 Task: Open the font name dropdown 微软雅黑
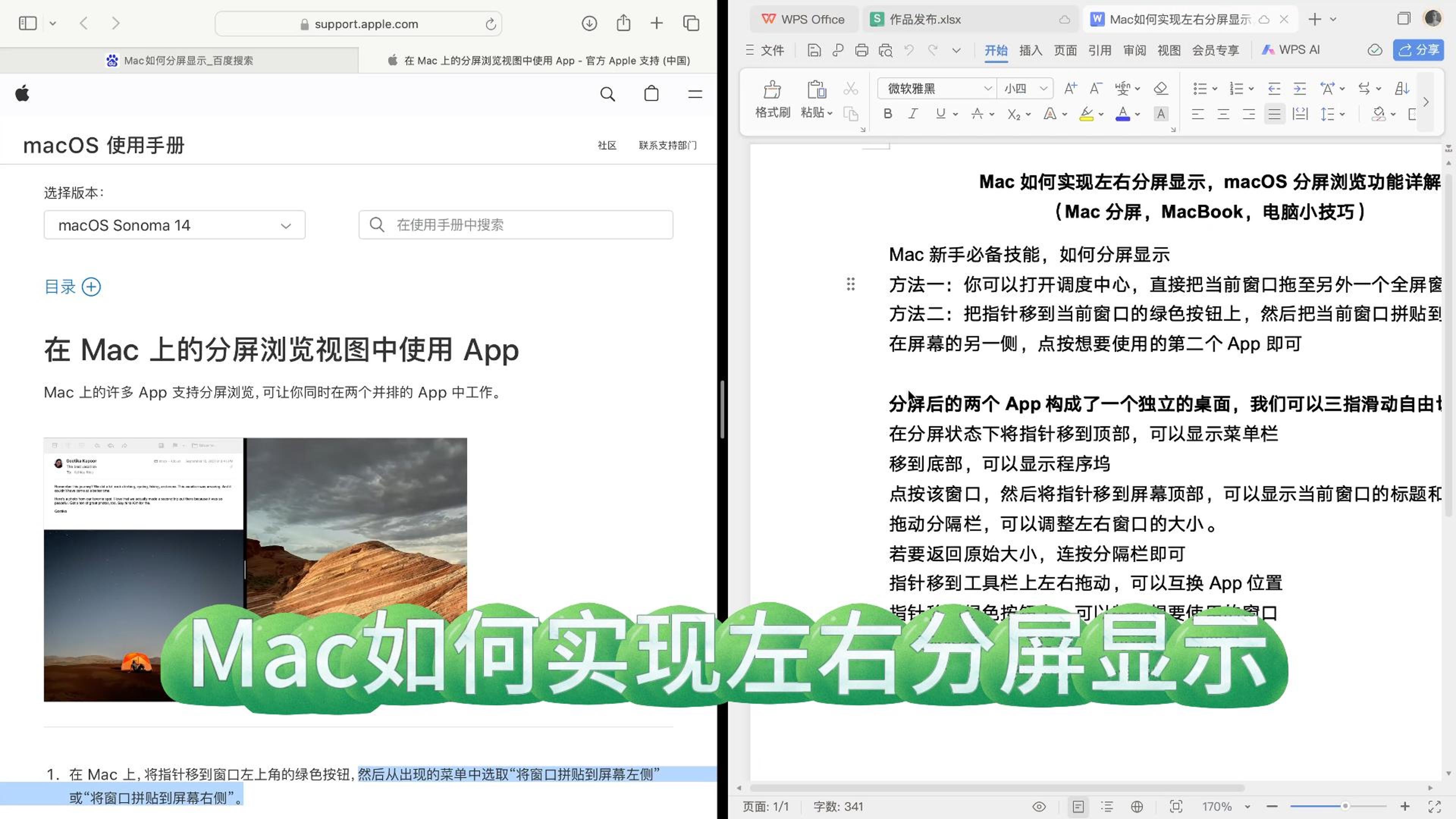coord(987,88)
